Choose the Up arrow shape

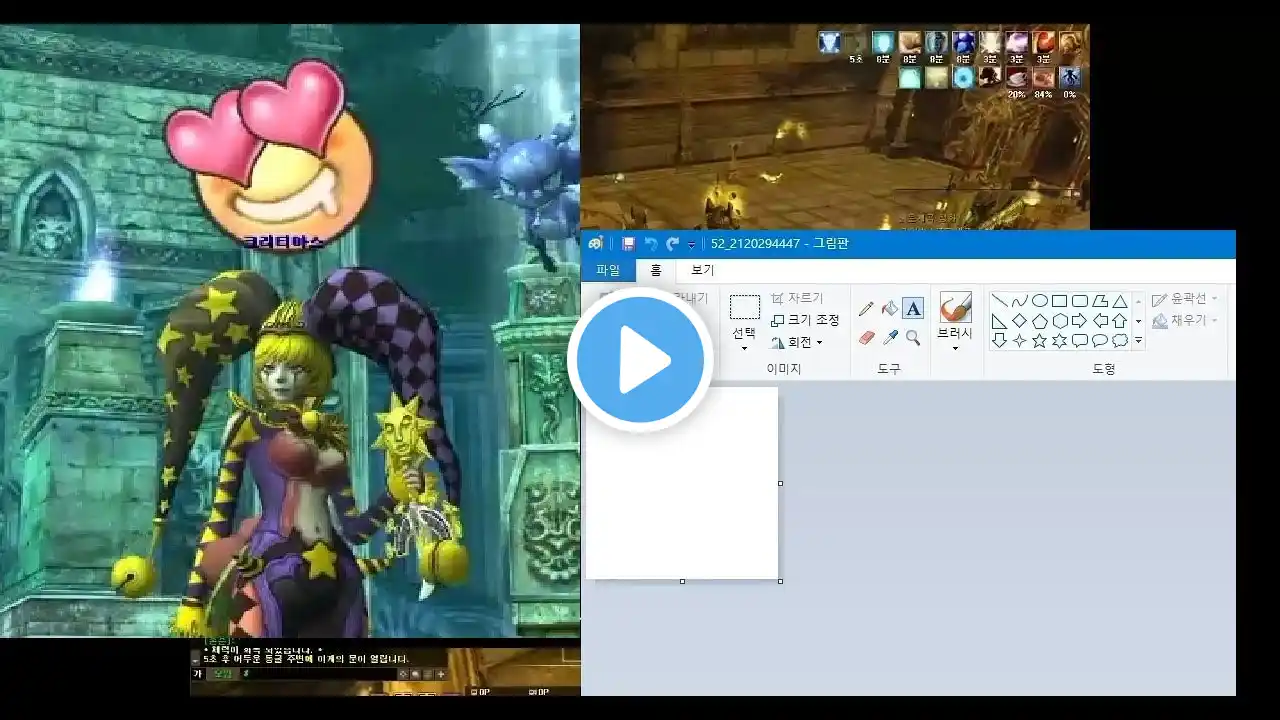(x=1120, y=321)
